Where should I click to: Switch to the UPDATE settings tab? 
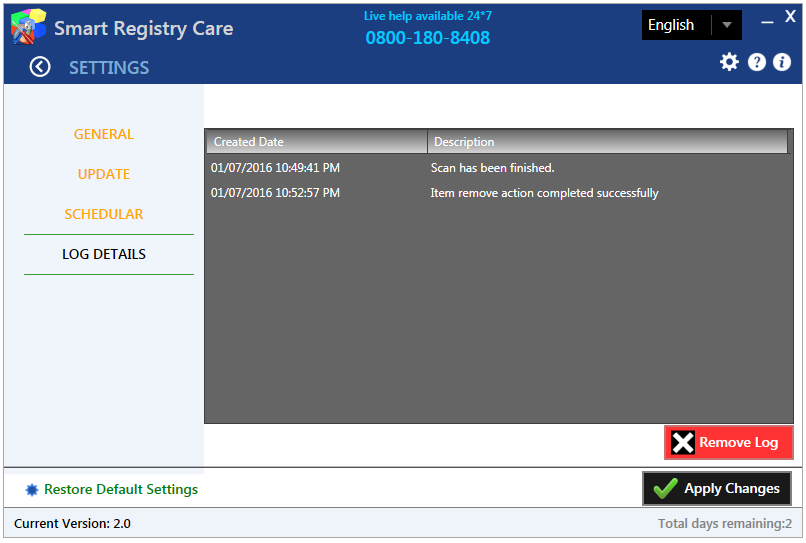coord(104,174)
